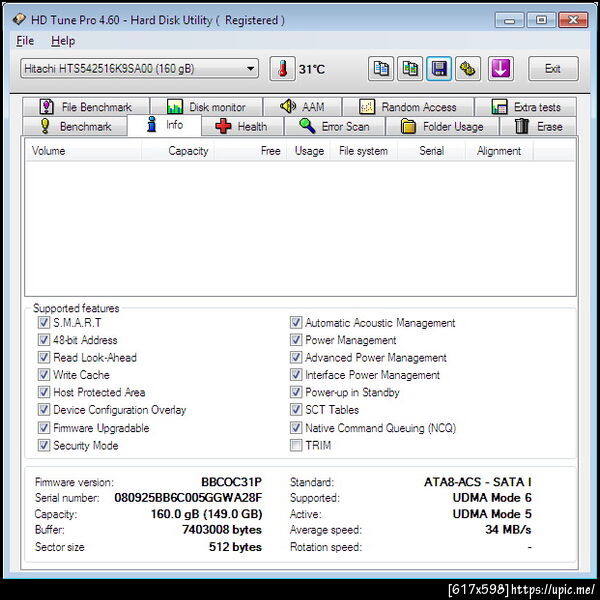This screenshot has width=600, height=600.
Task: Switch to the Error Scan tab
Action: [x=334, y=126]
